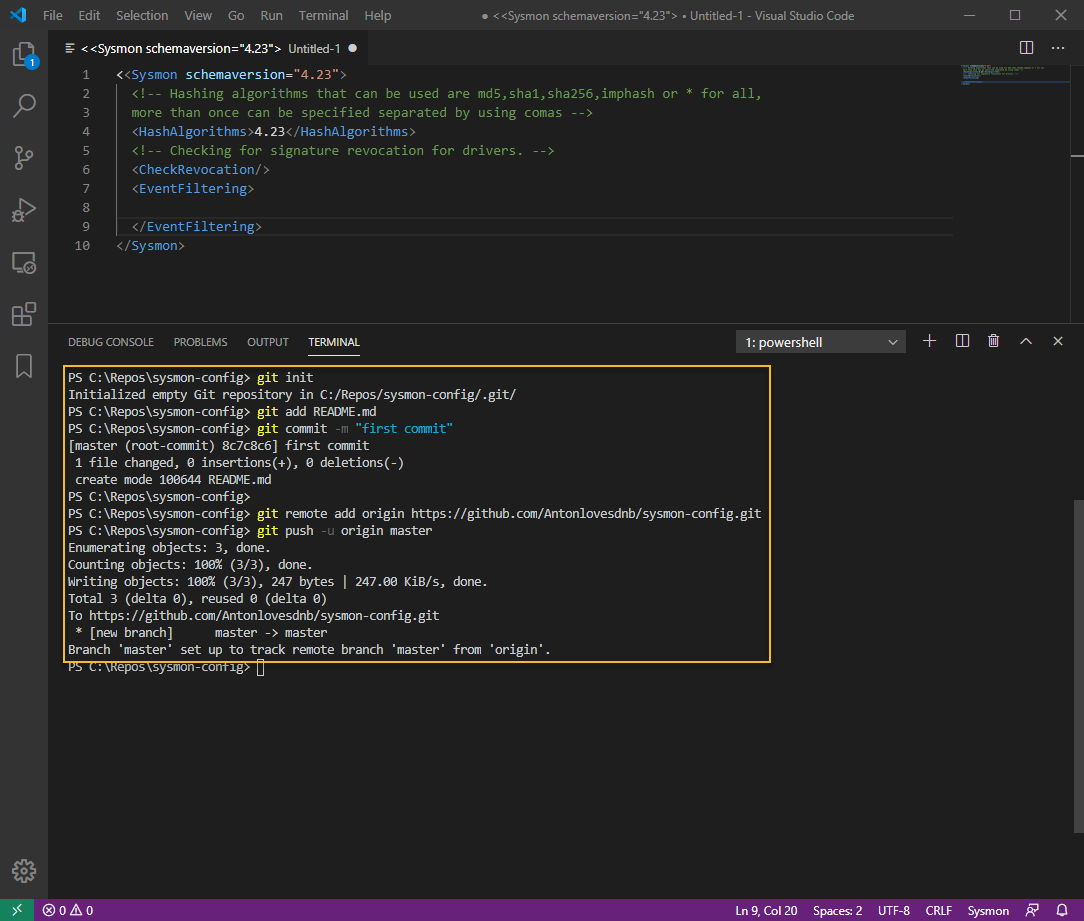Viewport: 1084px width, 921px height.
Task: Open editor More Actions ellipsis menu
Action: click(1058, 48)
